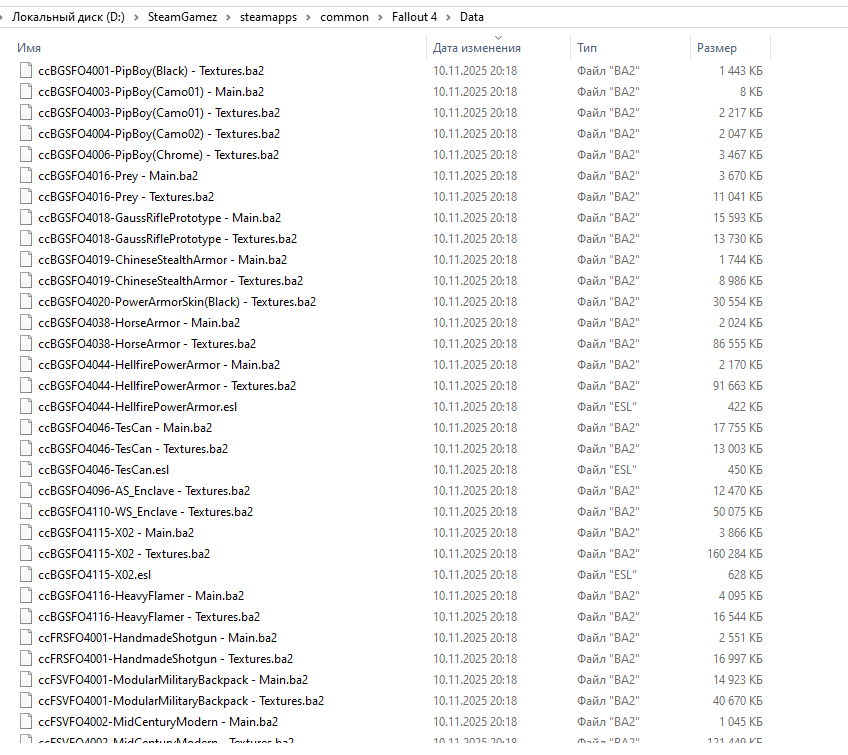The image size is (848, 755).
Task: Select ccFSVFO4001-ModularMilitaryBackpack - Textures.ba2 file
Action: 181,701
